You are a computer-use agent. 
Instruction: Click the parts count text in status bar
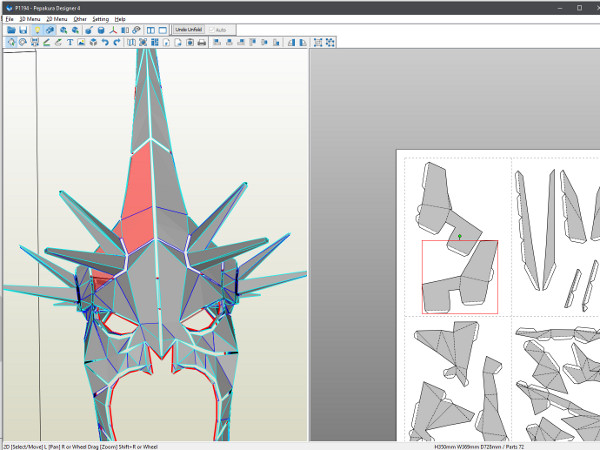(x=515, y=447)
